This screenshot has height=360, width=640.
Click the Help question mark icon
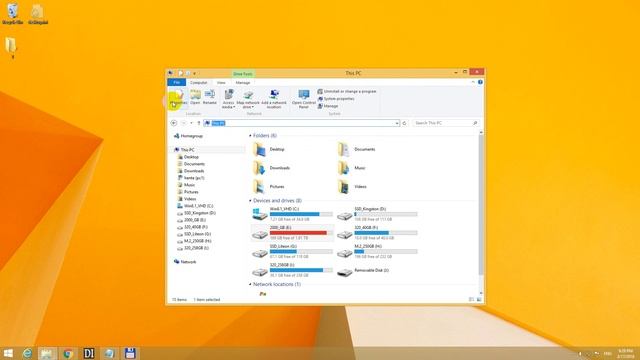pos(480,82)
